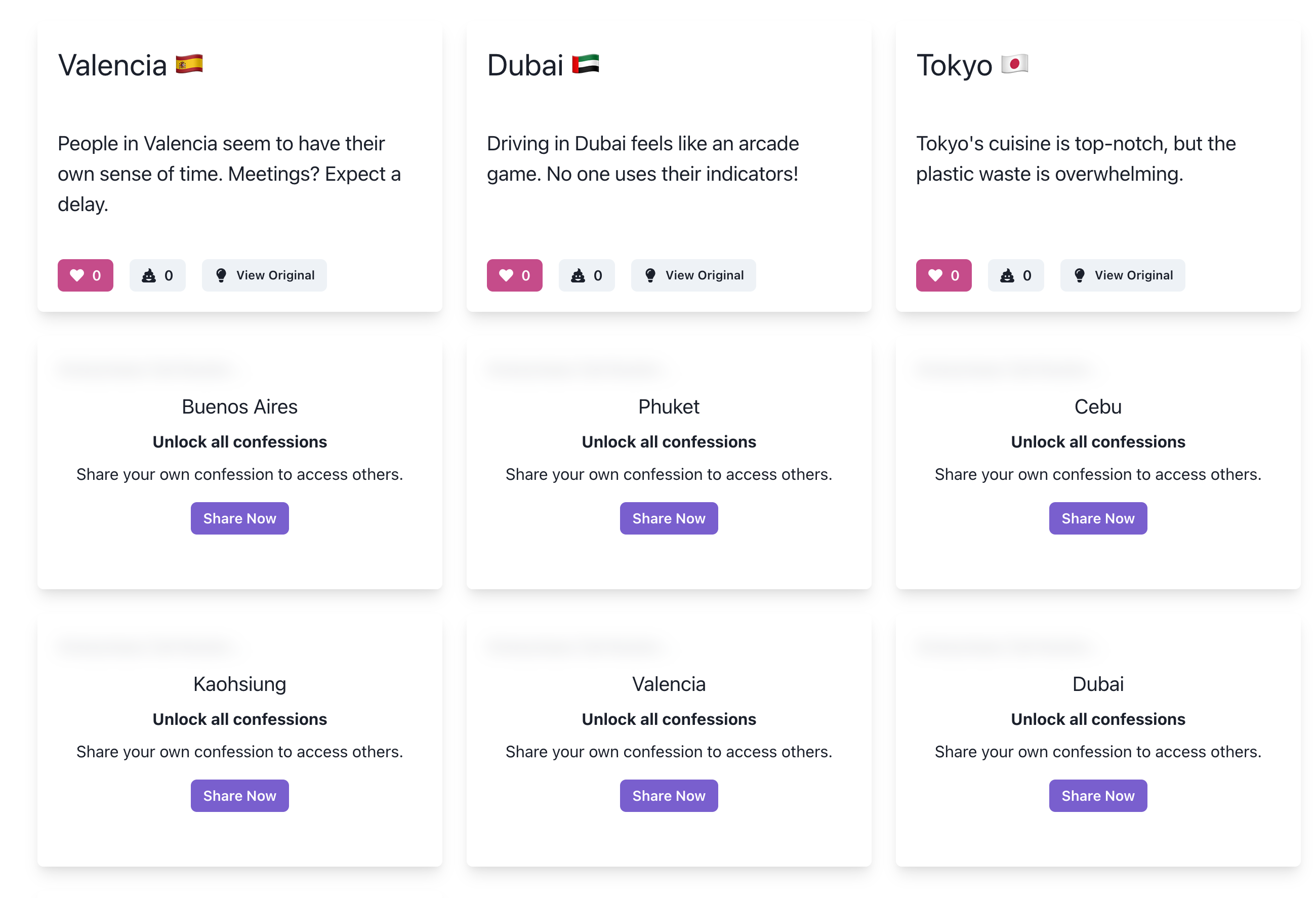Viewport: 1316px width, 898px height.
Task: View original of Dubai confession
Action: (x=693, y=275)
